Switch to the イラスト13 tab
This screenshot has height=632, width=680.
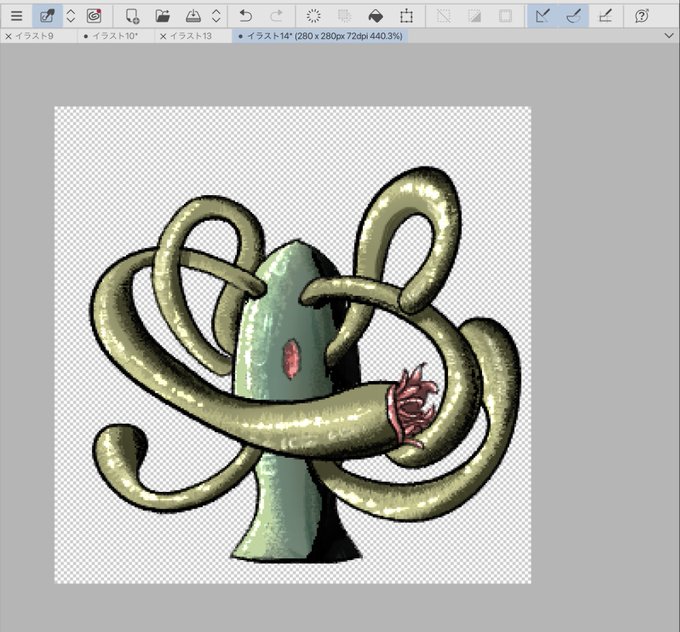(x=190, y=36)
